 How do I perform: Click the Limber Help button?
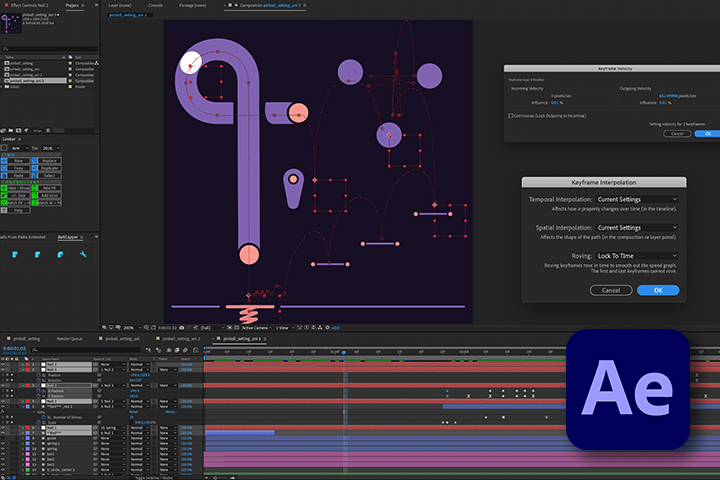(x=18, y=210)
